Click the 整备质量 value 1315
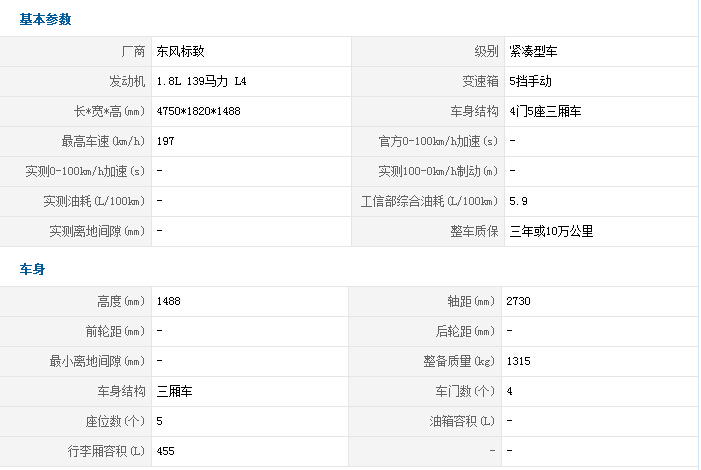Image resolution: width=701 pixels, height=470 pixels. tap(520, 361)
